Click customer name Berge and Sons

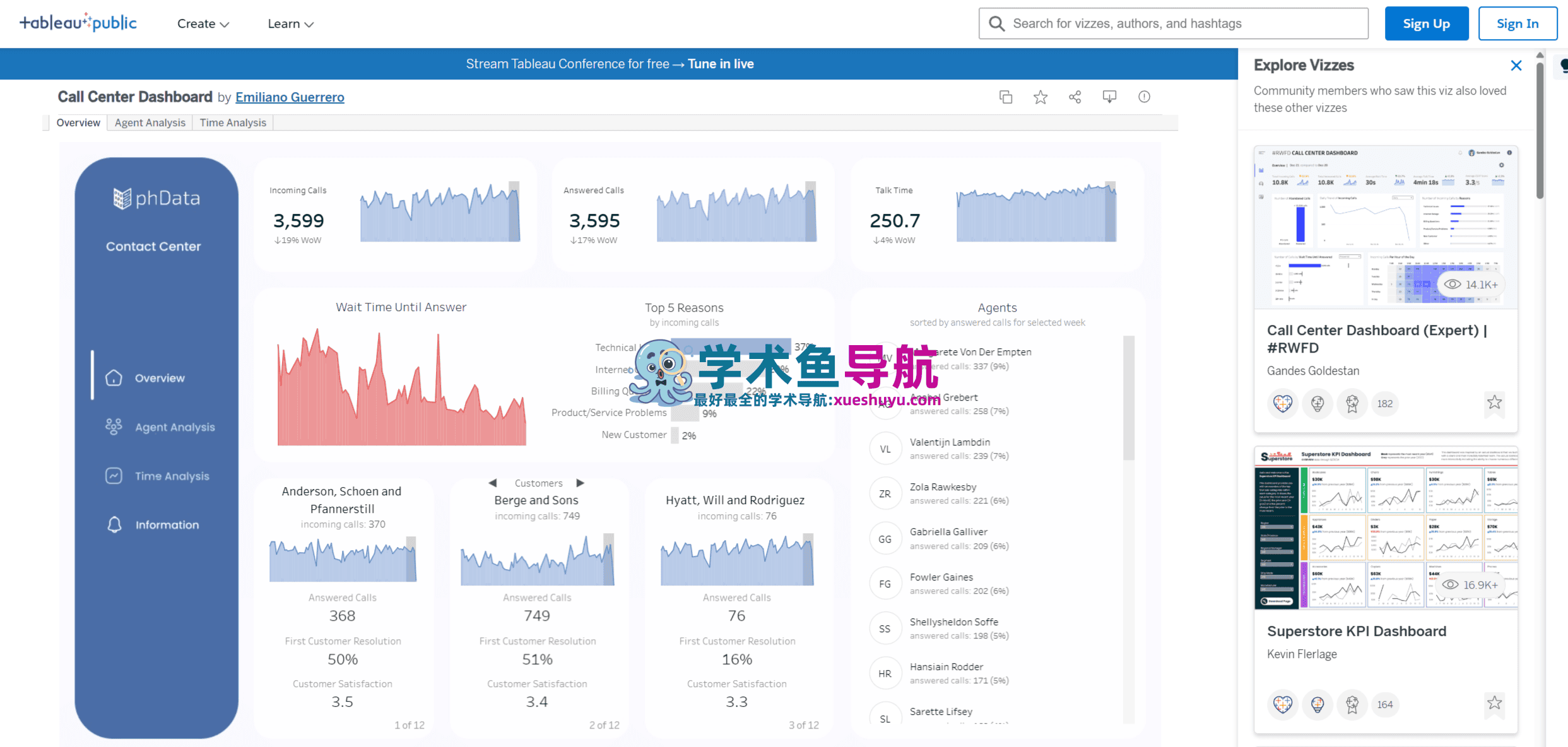point(536,500)
